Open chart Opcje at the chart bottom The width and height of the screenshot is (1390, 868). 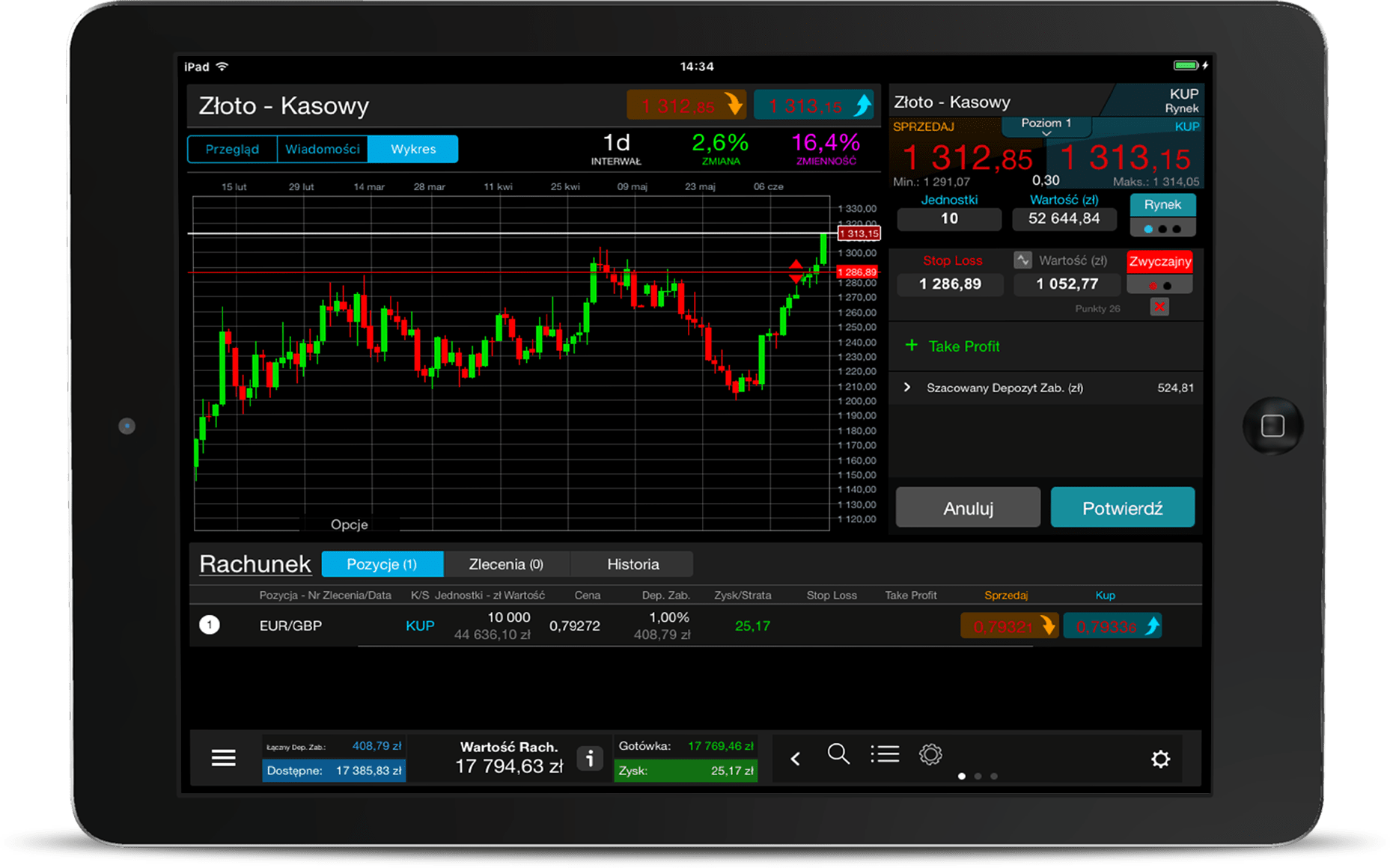tap(349, 525)
